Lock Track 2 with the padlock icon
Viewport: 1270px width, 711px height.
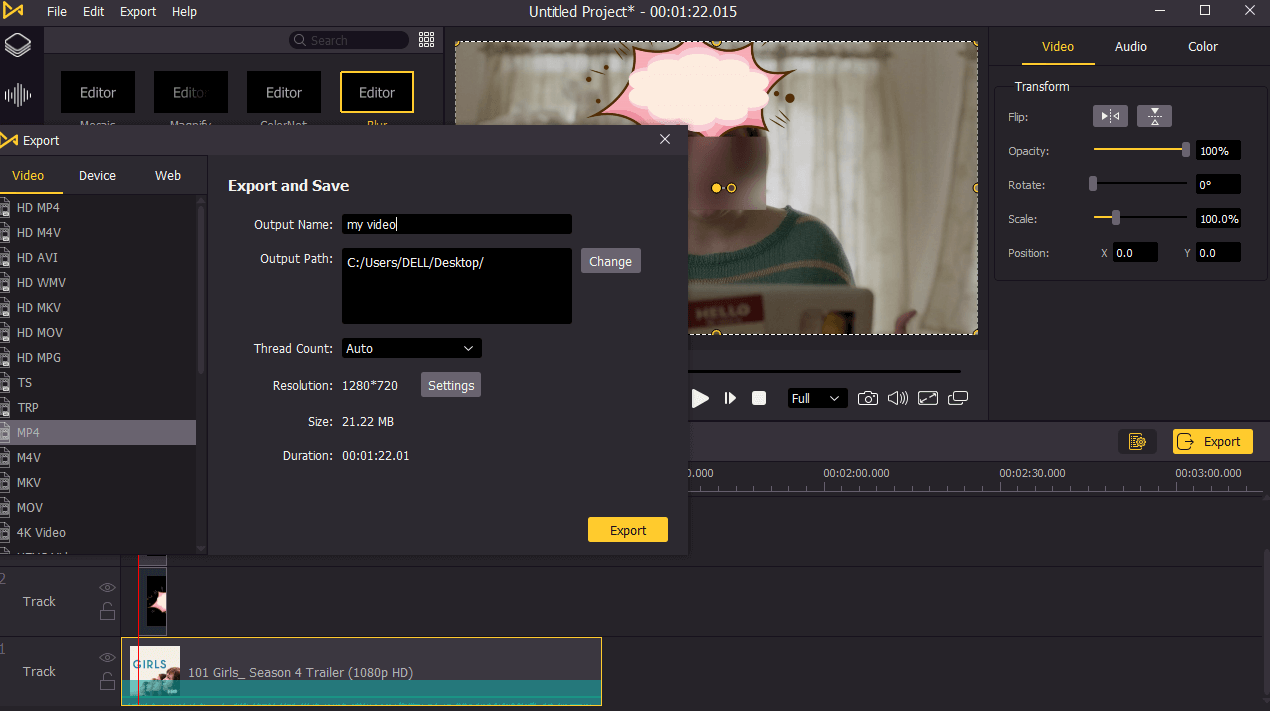[107, 612]
